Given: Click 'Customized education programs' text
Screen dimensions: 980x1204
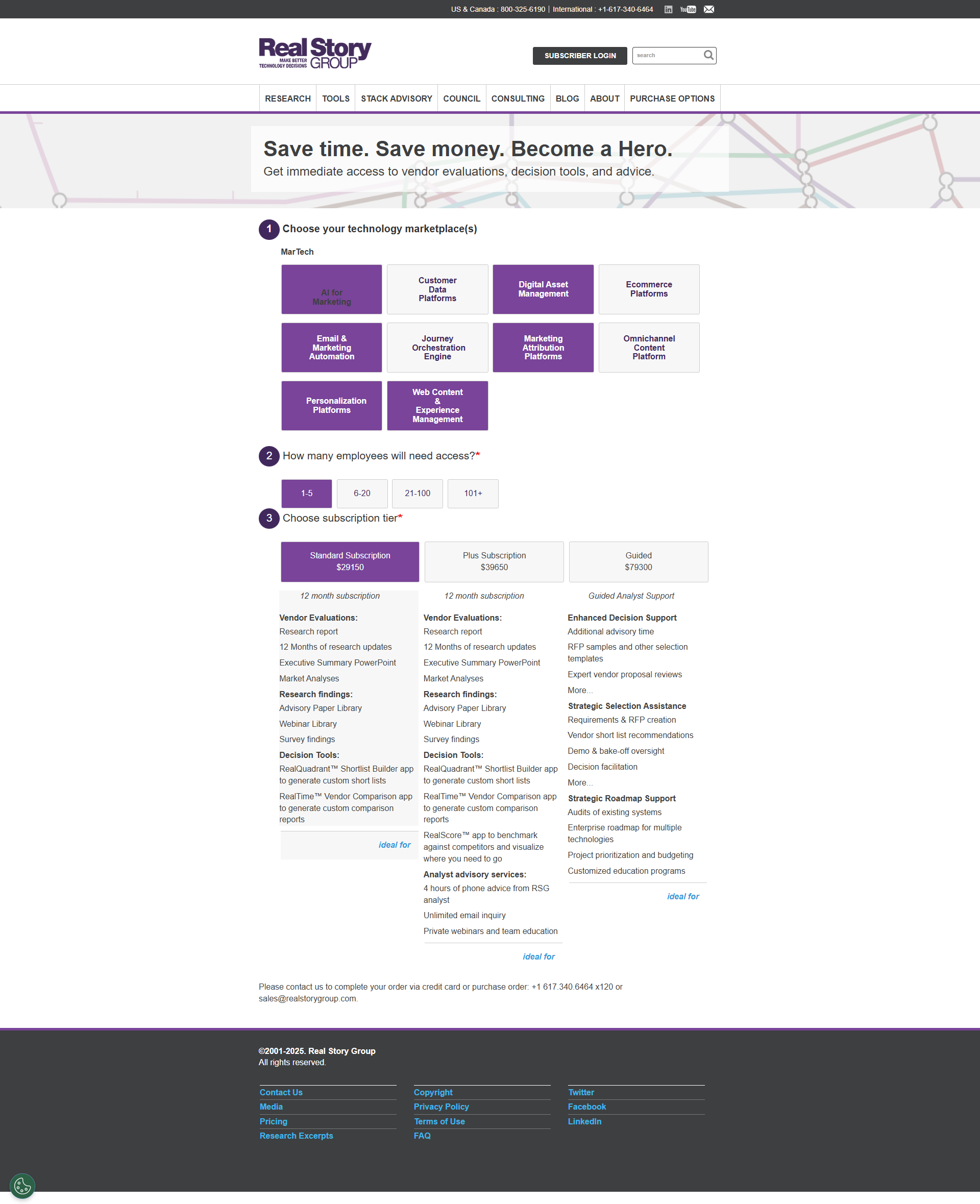Looking at the screenshot, I should click(x=626, y=871).
